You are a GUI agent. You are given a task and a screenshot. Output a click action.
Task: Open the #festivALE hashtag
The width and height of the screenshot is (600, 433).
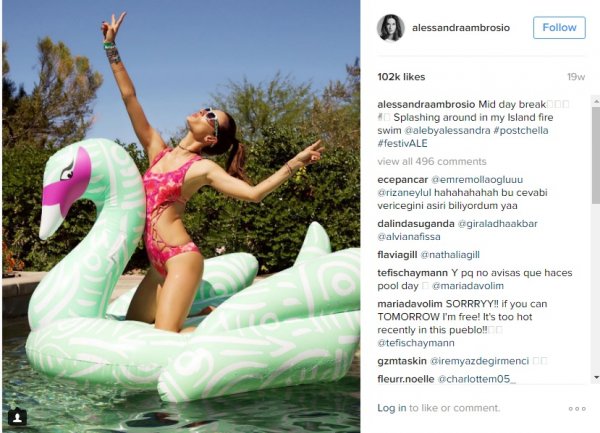402,143
